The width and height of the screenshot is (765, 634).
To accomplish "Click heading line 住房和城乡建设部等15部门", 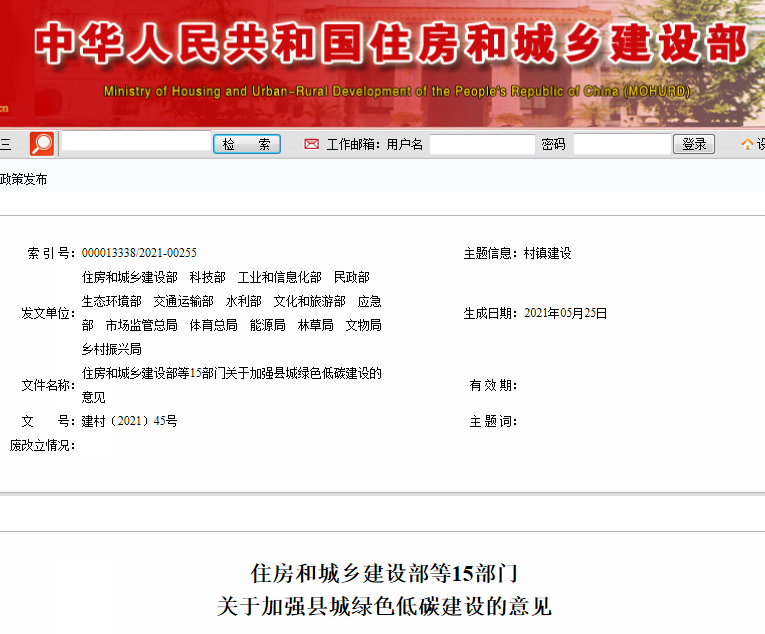I will (384, 573).
